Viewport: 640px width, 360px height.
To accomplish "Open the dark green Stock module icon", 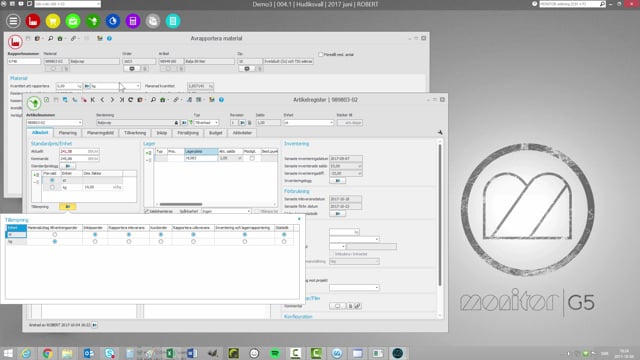I will pyautogui.click(x=93, y=21).
